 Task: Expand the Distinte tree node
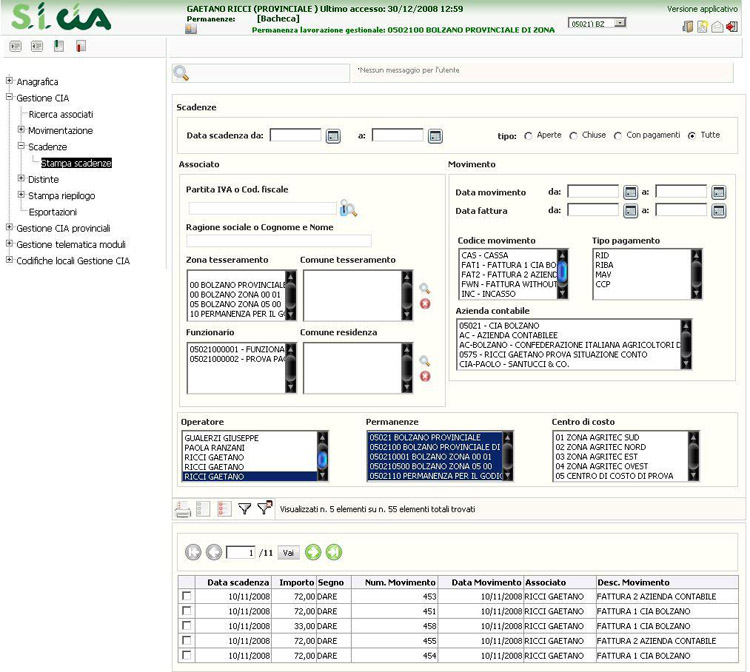[x=21, y=178]
